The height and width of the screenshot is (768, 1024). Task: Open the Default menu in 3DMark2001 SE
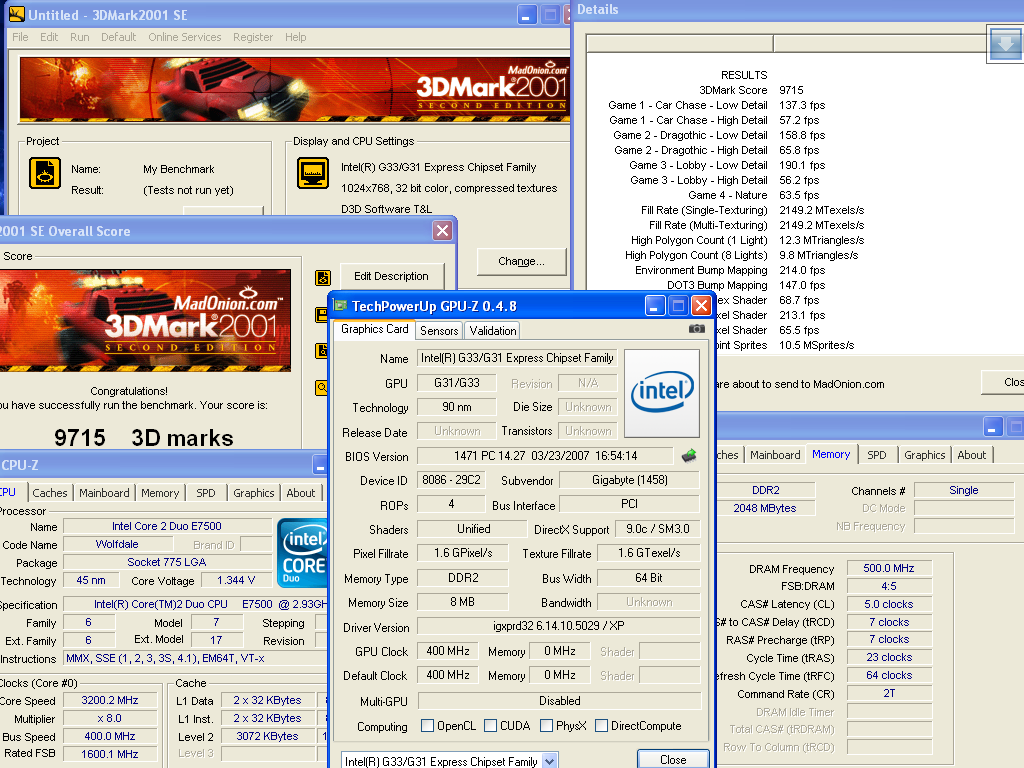(118, 37)
